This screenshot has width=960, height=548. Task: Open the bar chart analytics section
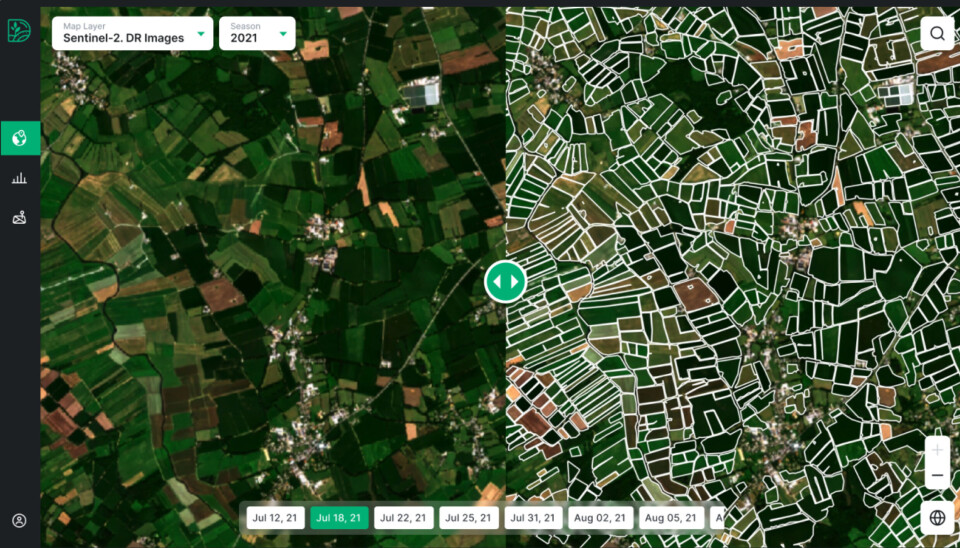tap(19, 178)
